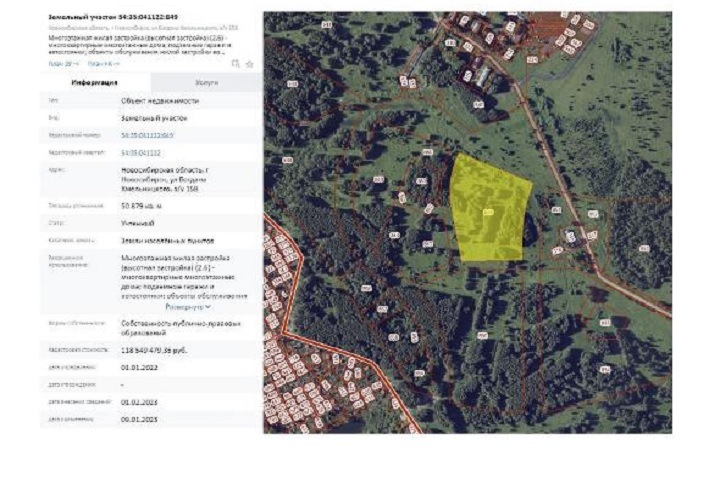
Task: Click the bookmark/copy icon beside the star
Action: 236,63
